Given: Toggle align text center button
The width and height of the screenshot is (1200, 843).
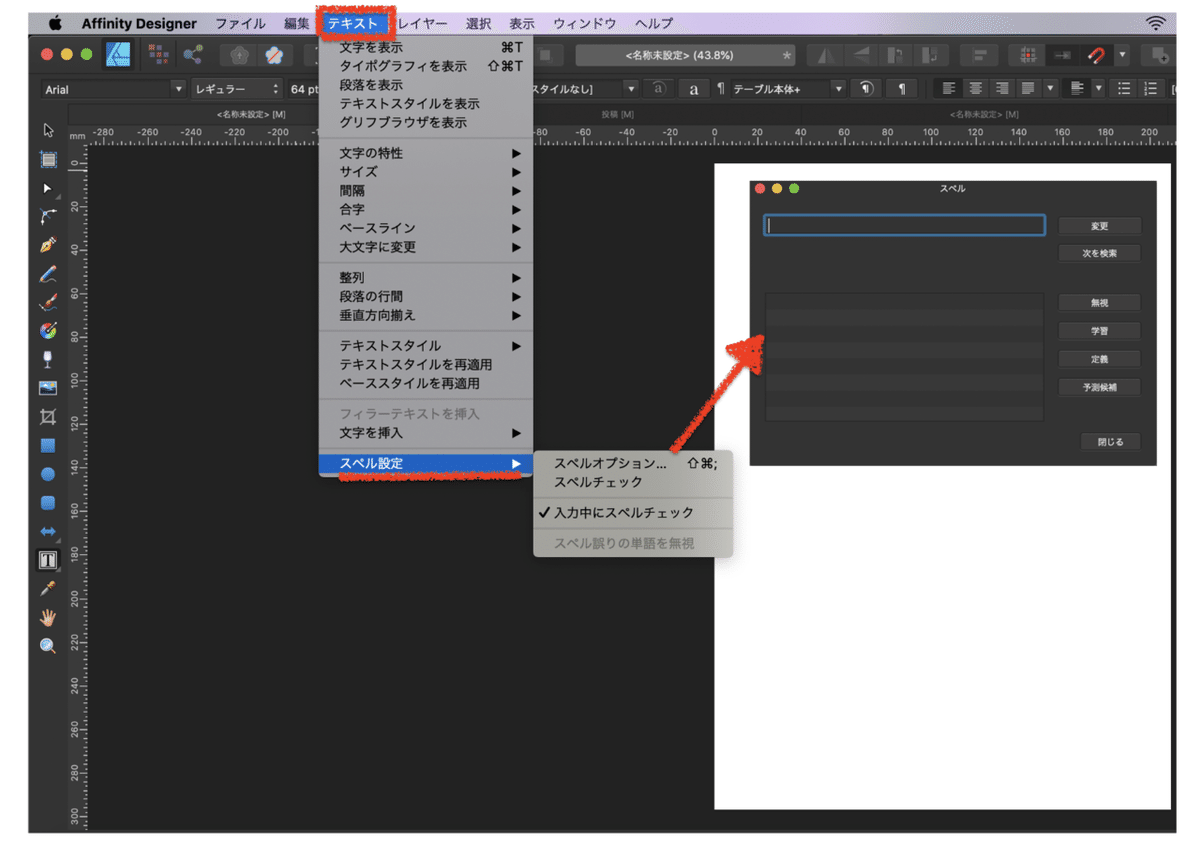Looking at the screenshot, I should (976, 89).
